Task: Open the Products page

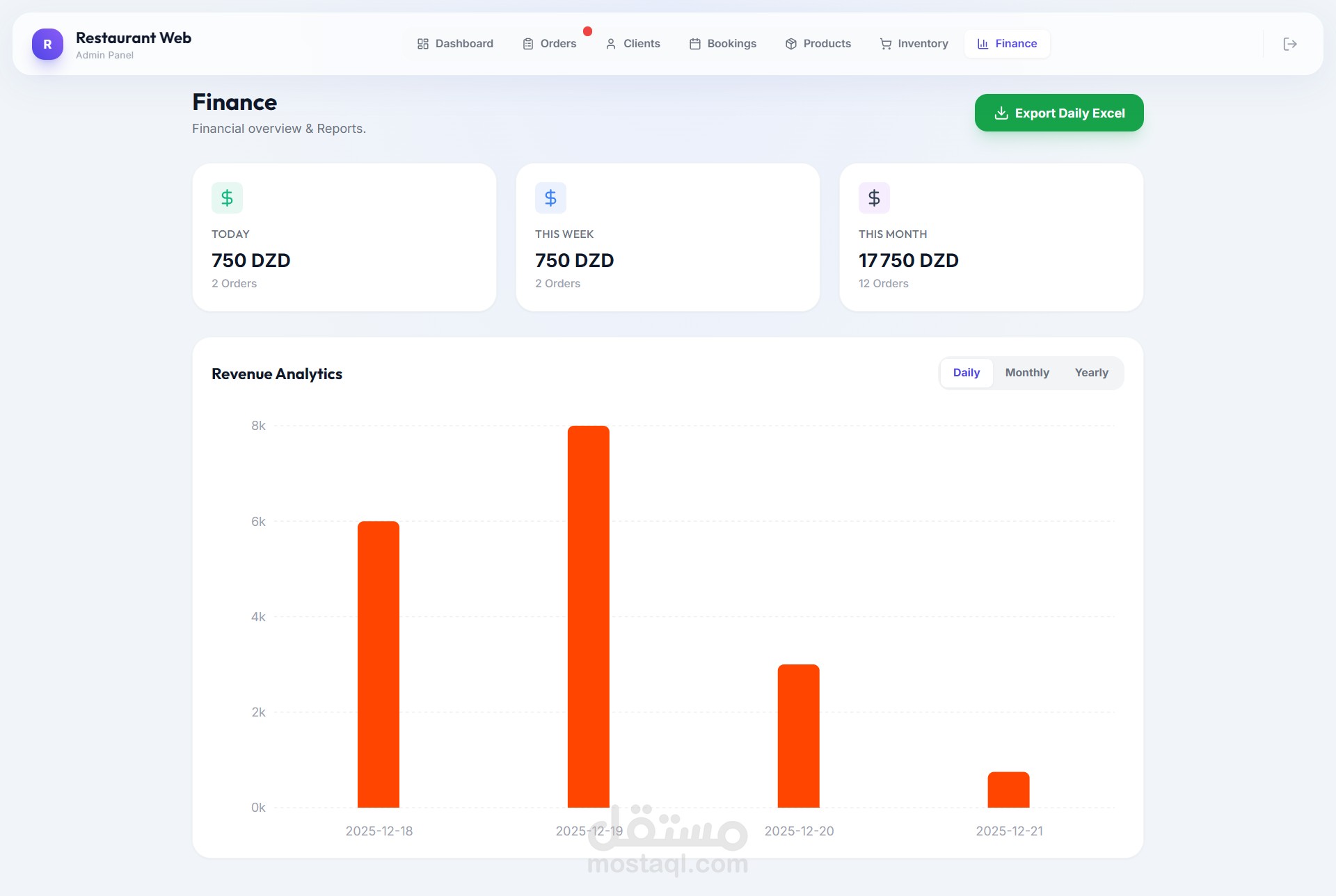Action: [x=818, y=44]
